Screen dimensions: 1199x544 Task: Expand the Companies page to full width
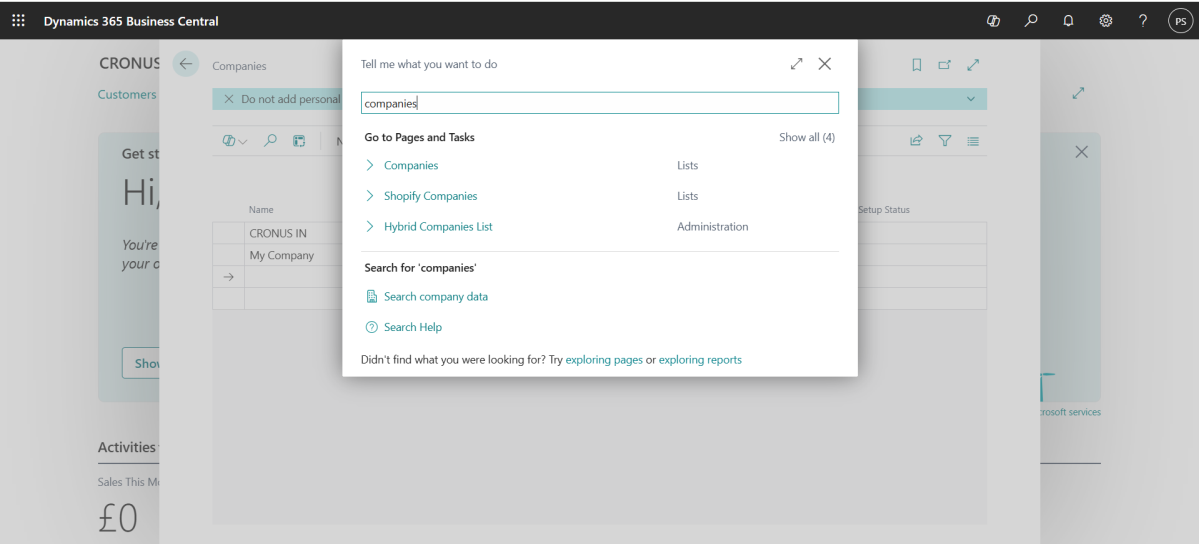[x=973, y=66]
